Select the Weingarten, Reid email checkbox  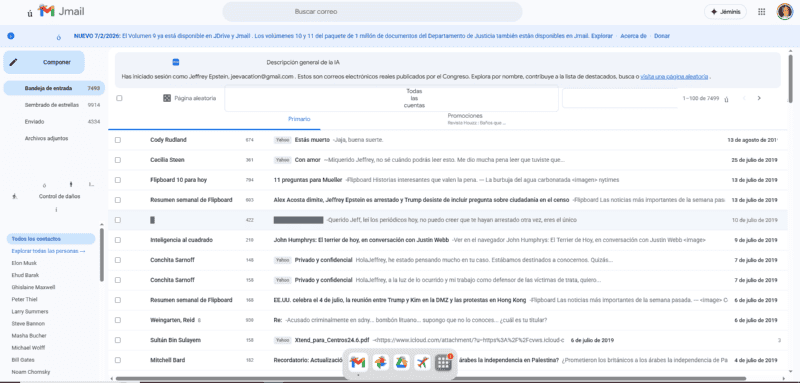[118, 320]
